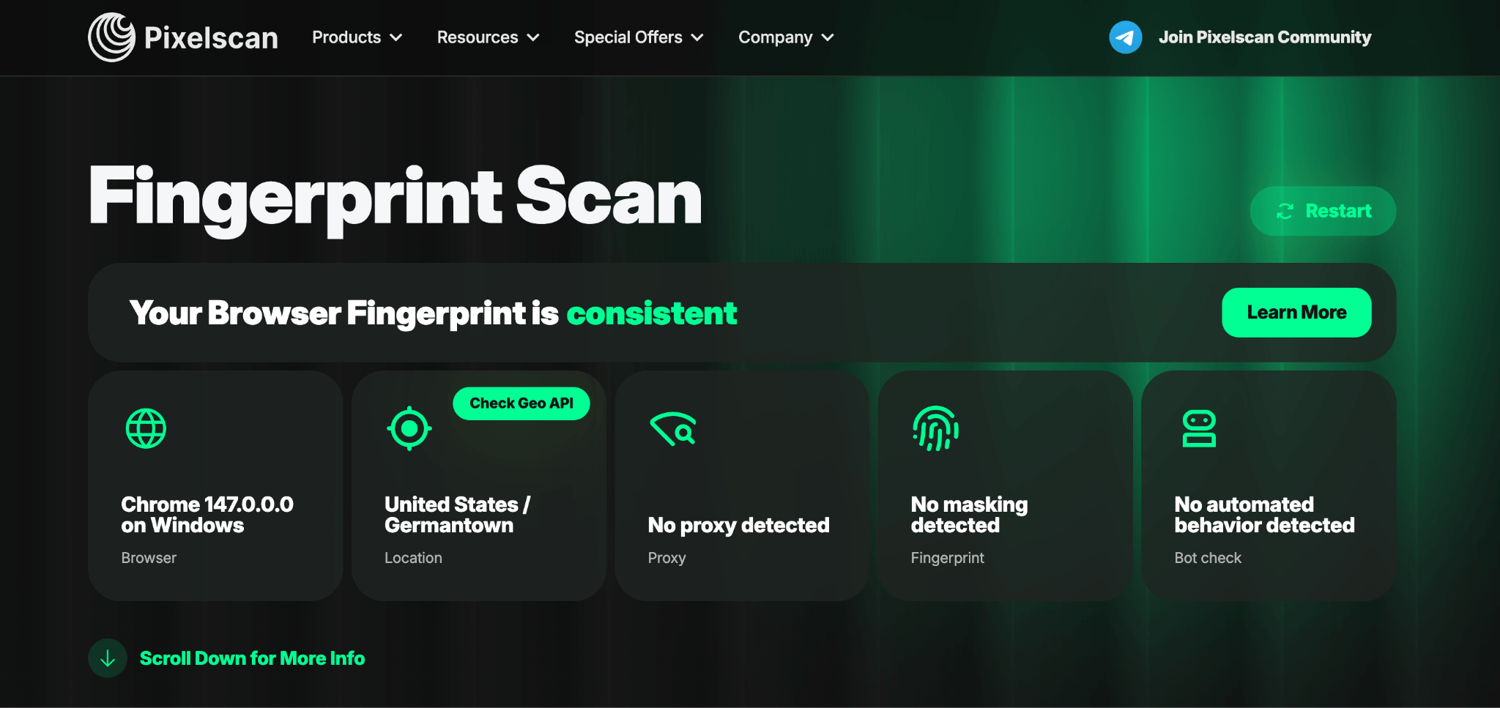Viewport: 1500px width, 708px height.
Task: Click the 'Browser' card label
Action: click(x=149, y=558)
